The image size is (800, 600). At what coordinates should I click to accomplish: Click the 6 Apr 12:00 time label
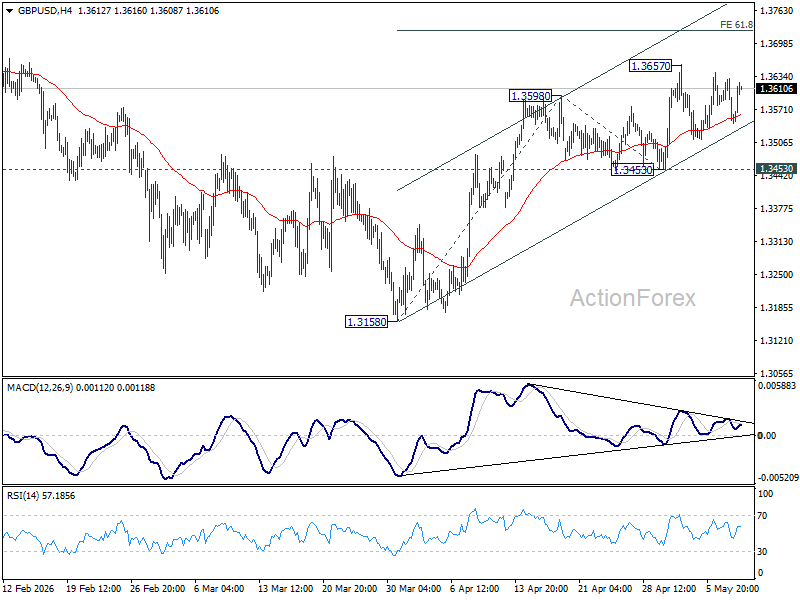click(475, 589)
